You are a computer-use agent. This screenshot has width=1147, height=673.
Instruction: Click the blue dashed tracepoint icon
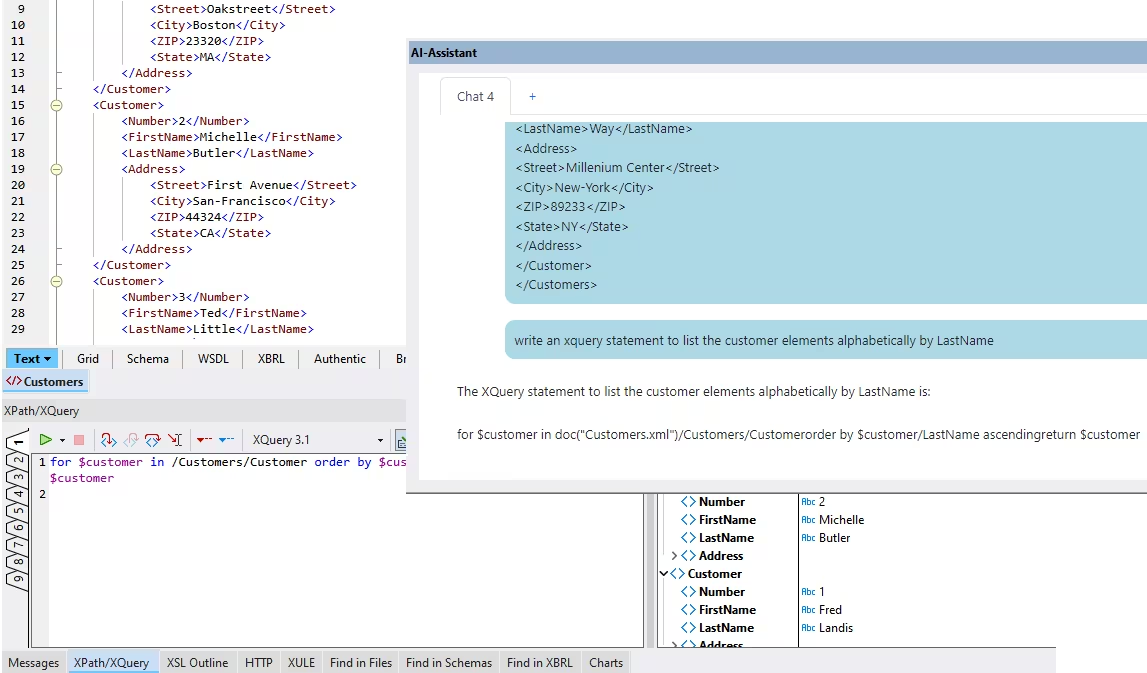click(x=226, y=440)
